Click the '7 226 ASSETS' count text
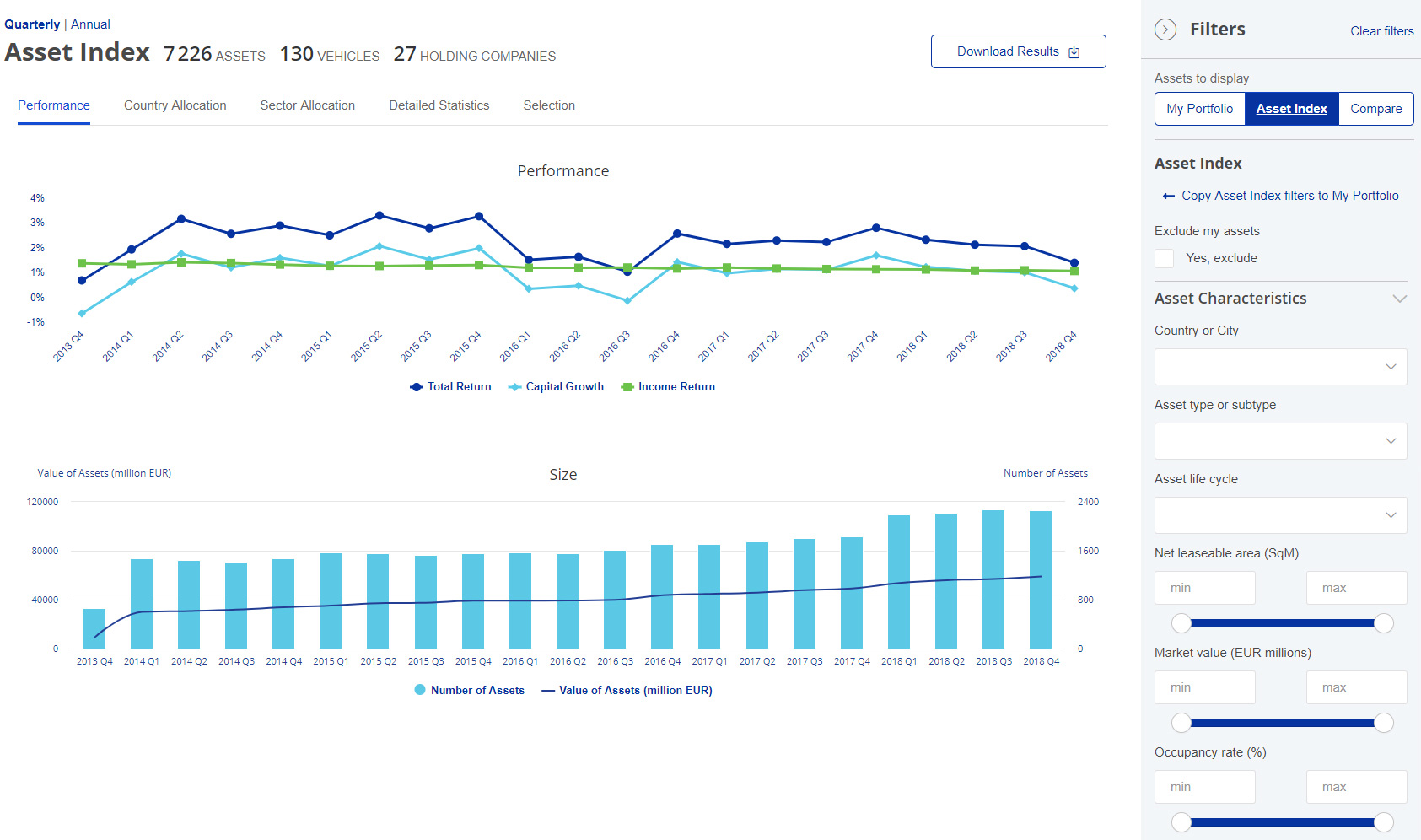The height and width of the screenshot is (840, 1421). point(214,54)
